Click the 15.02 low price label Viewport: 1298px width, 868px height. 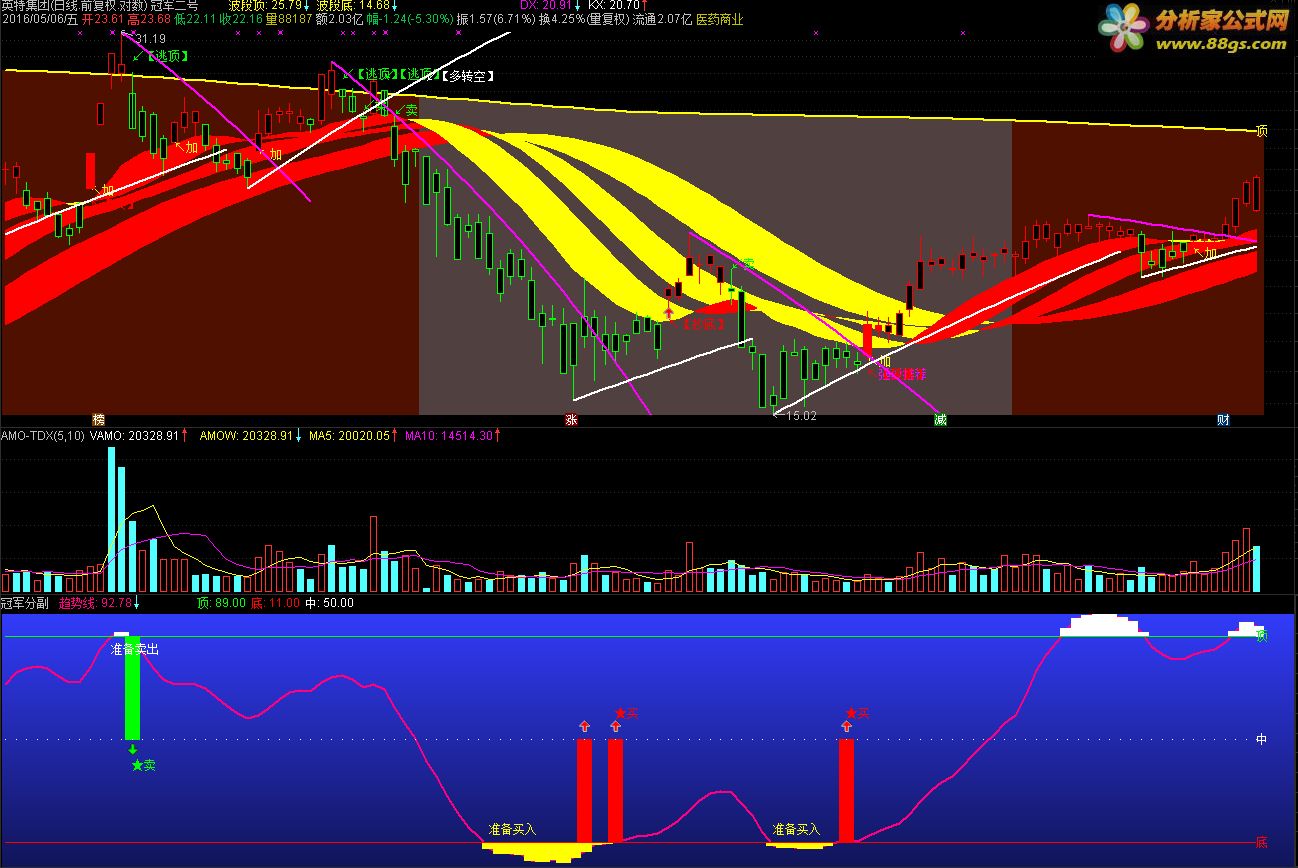[x=802, y=416]
